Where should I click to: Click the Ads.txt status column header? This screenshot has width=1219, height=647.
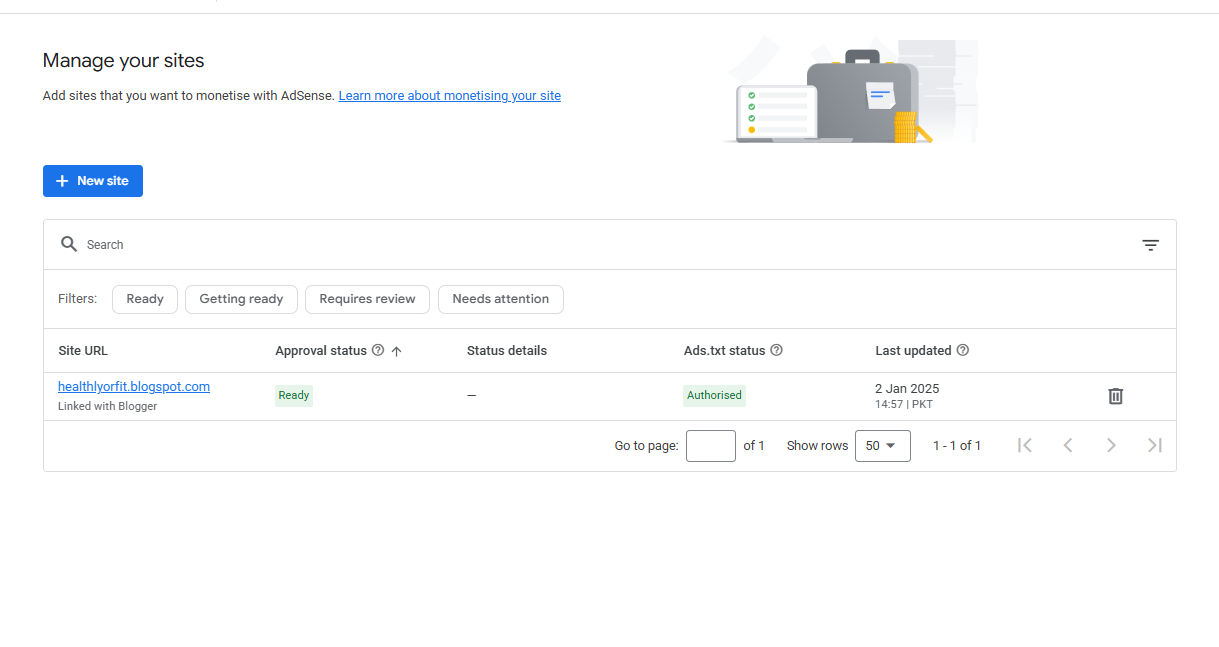coord(724,351)
